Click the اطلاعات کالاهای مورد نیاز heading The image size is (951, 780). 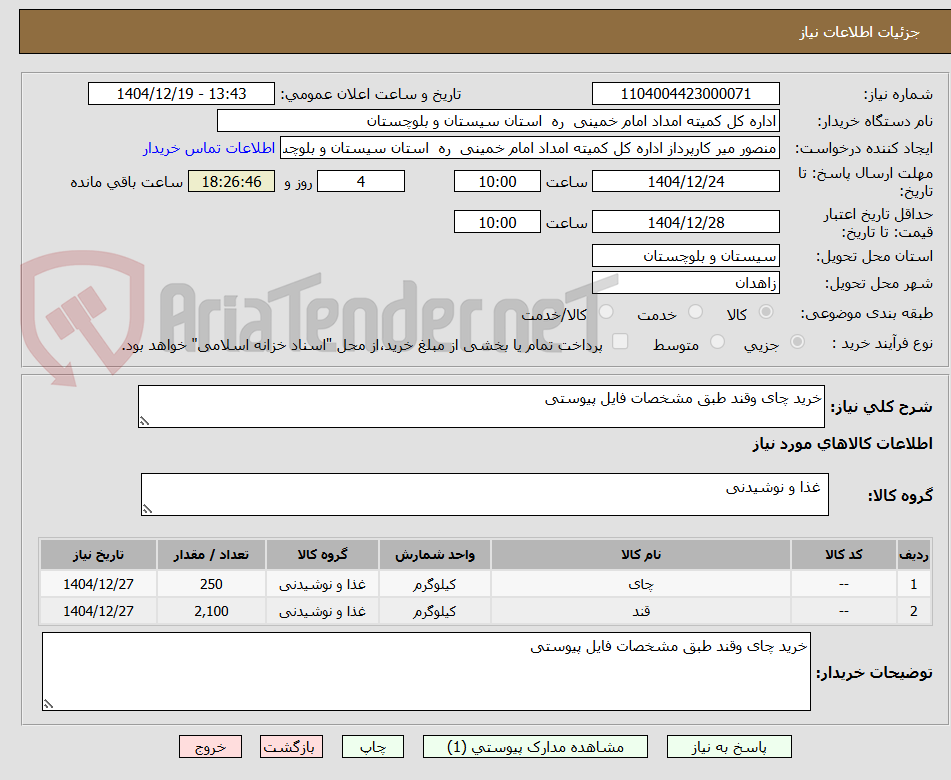[842, 444]
